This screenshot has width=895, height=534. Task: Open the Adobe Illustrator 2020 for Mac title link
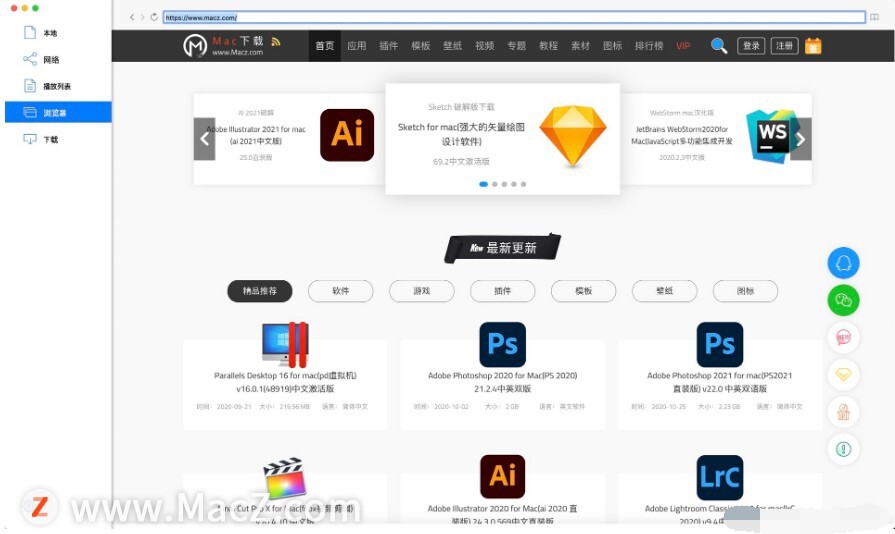[x=502, y=515]
